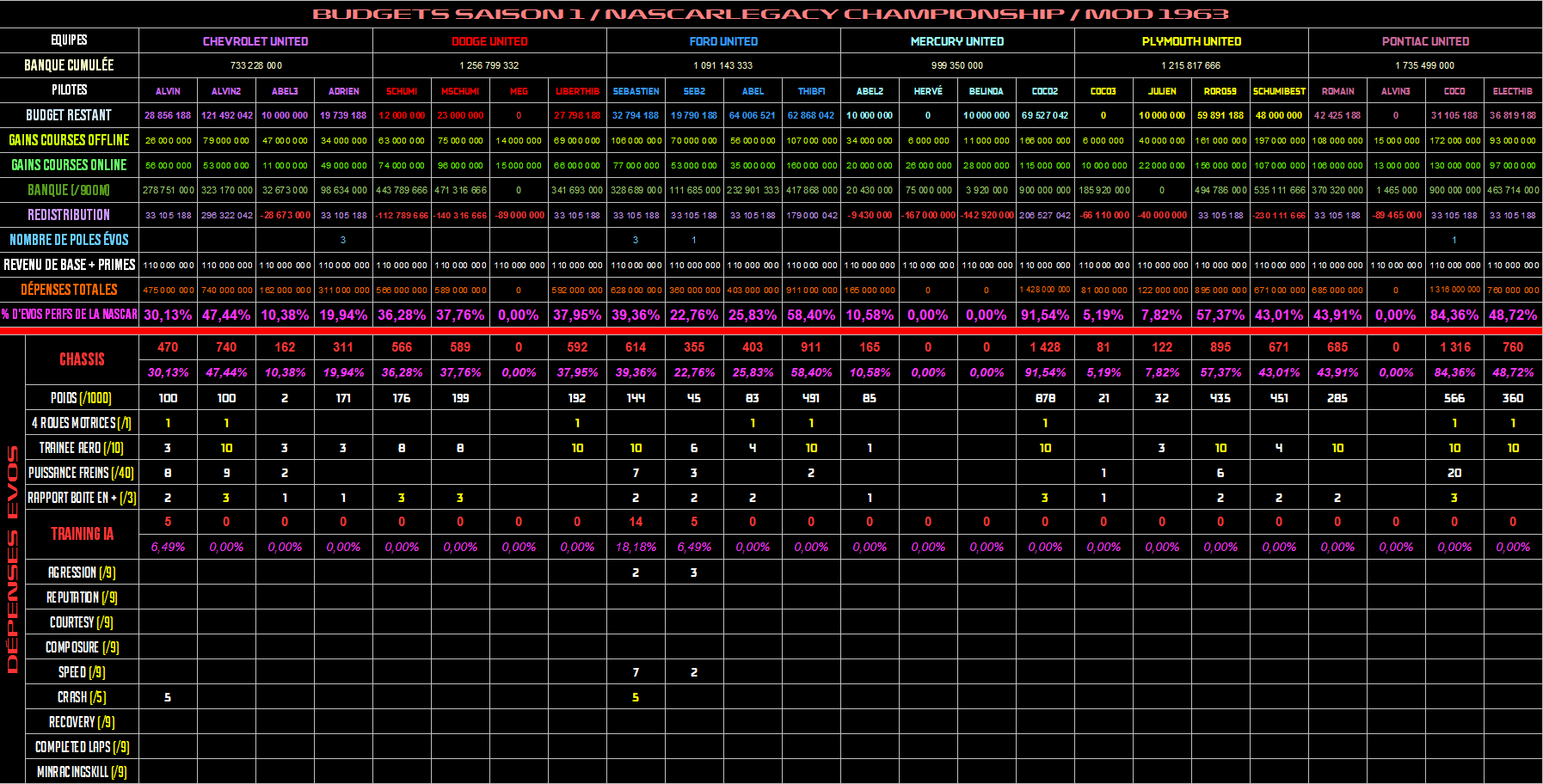Click the REDISTRIBUTION row label
Viewport: 1543px width, 784px height.
coord(69,215)
